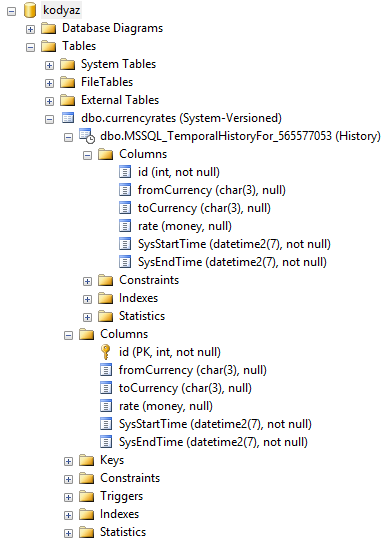
Task: Expand the main table Statistics node
Action: pos(68,533)
